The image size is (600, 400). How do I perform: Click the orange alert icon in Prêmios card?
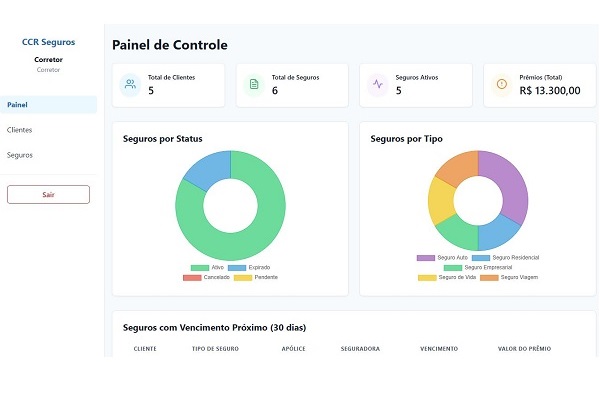click(x=501, y=85)
